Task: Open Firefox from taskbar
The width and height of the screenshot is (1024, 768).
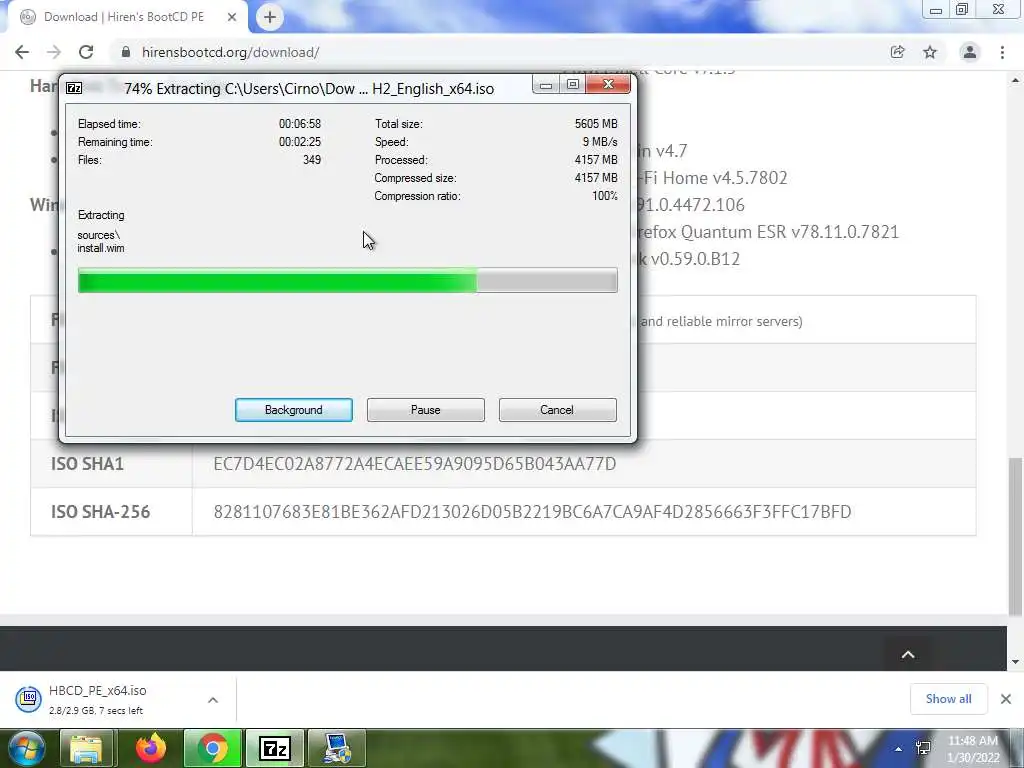Action: (x=151, y=748)
